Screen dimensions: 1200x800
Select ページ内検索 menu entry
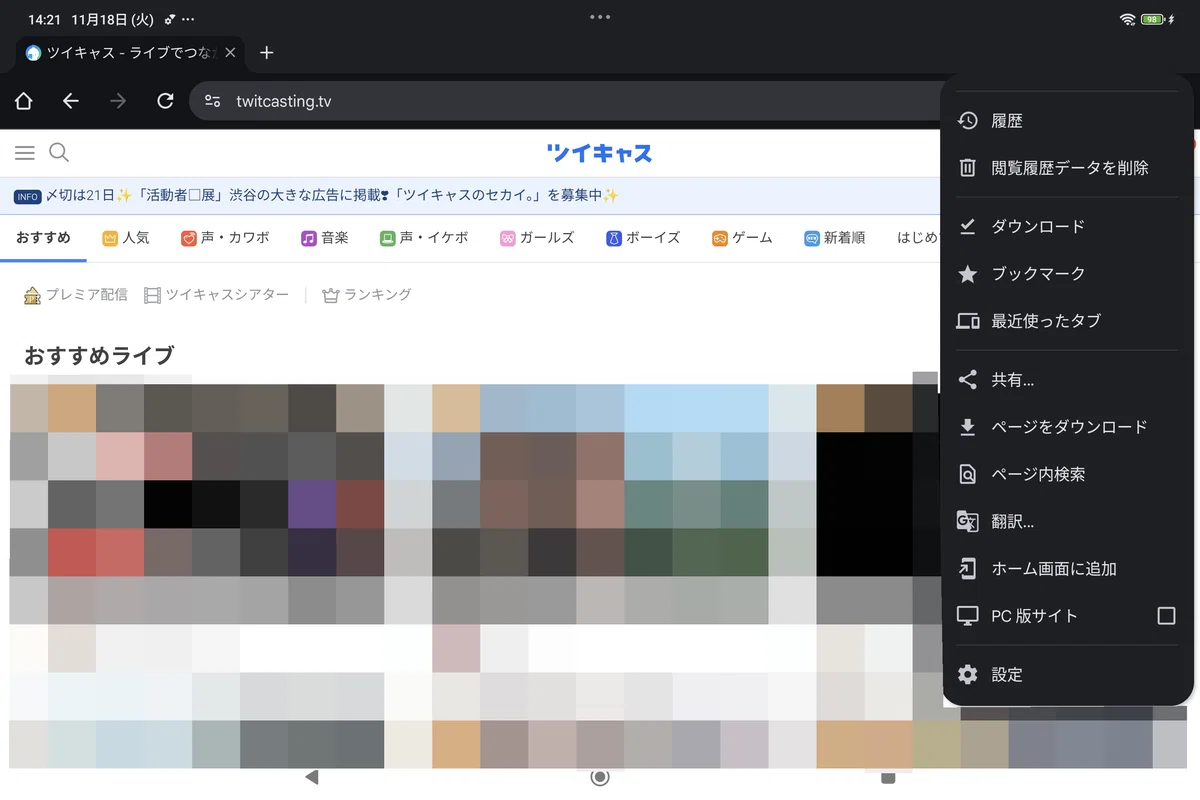coord(1067,474)
